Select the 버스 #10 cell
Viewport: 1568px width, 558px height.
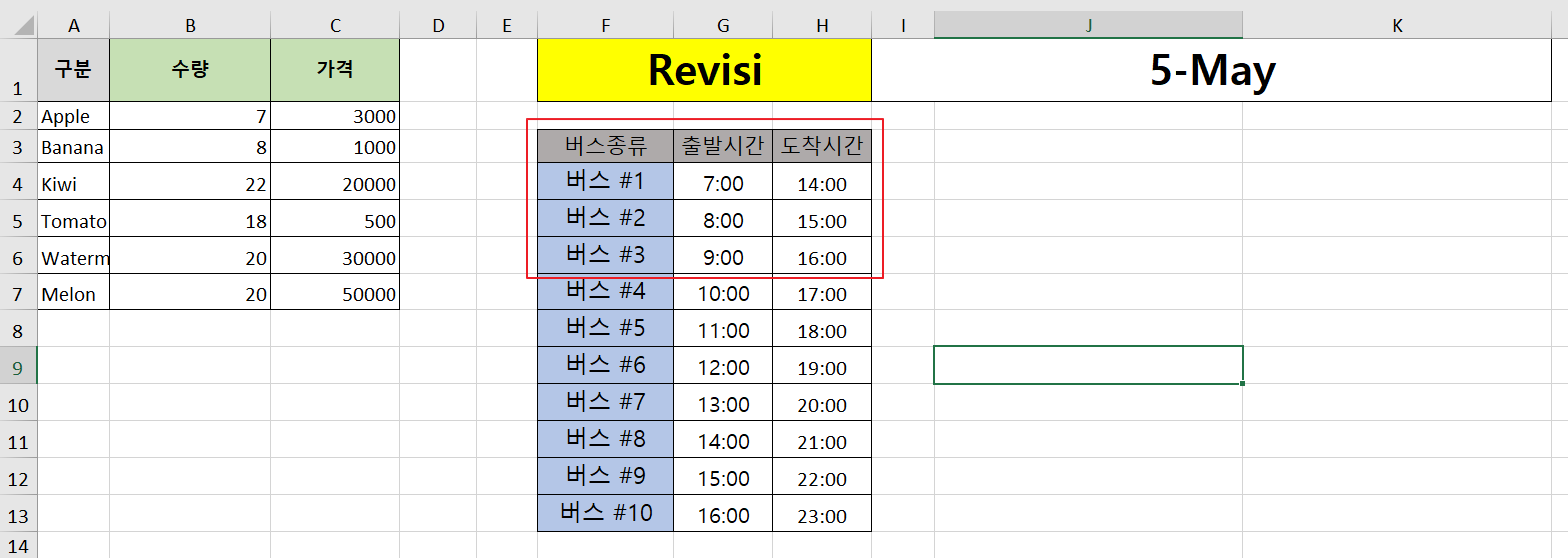tap(605, 513)
